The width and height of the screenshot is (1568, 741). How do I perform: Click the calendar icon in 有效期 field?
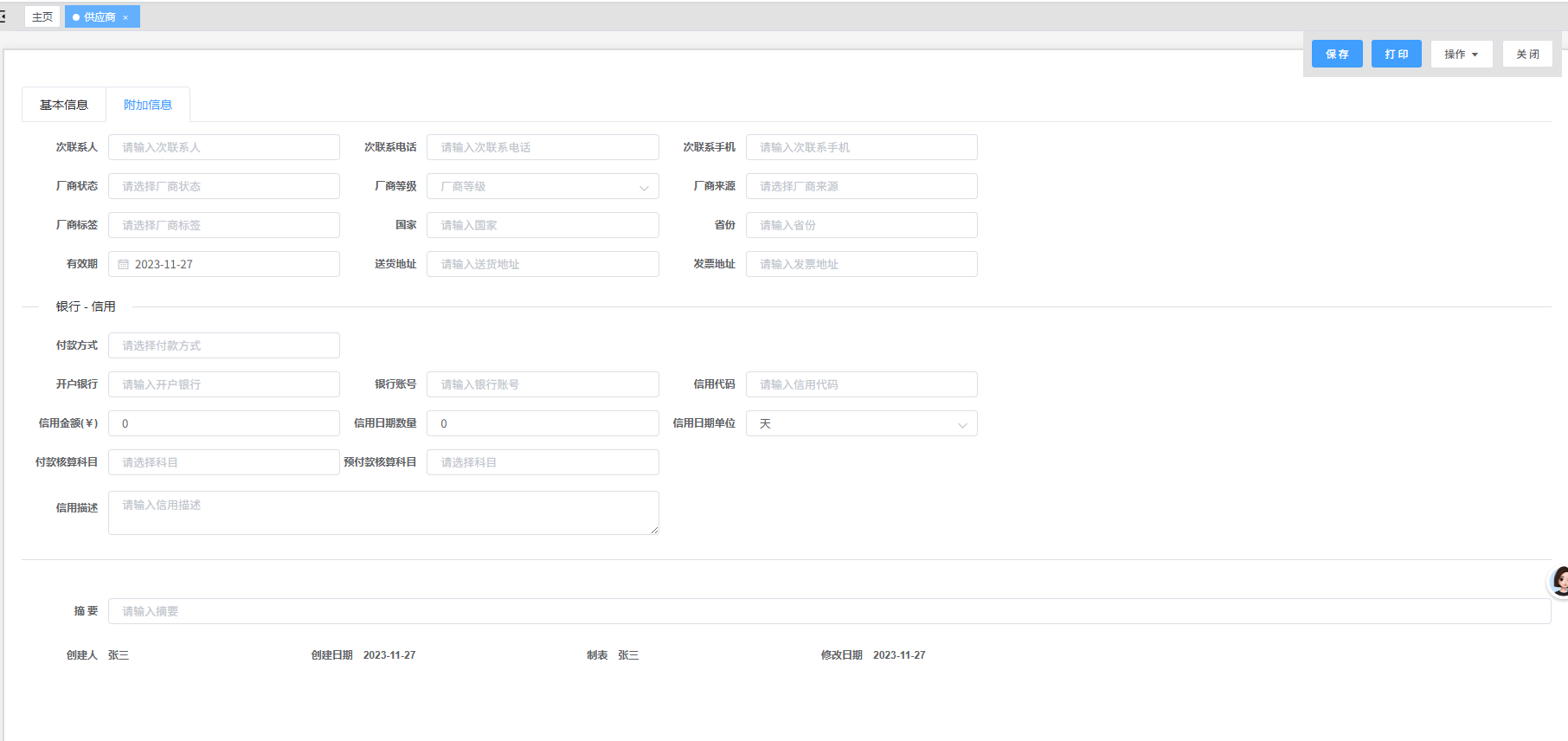coord(123,265)
